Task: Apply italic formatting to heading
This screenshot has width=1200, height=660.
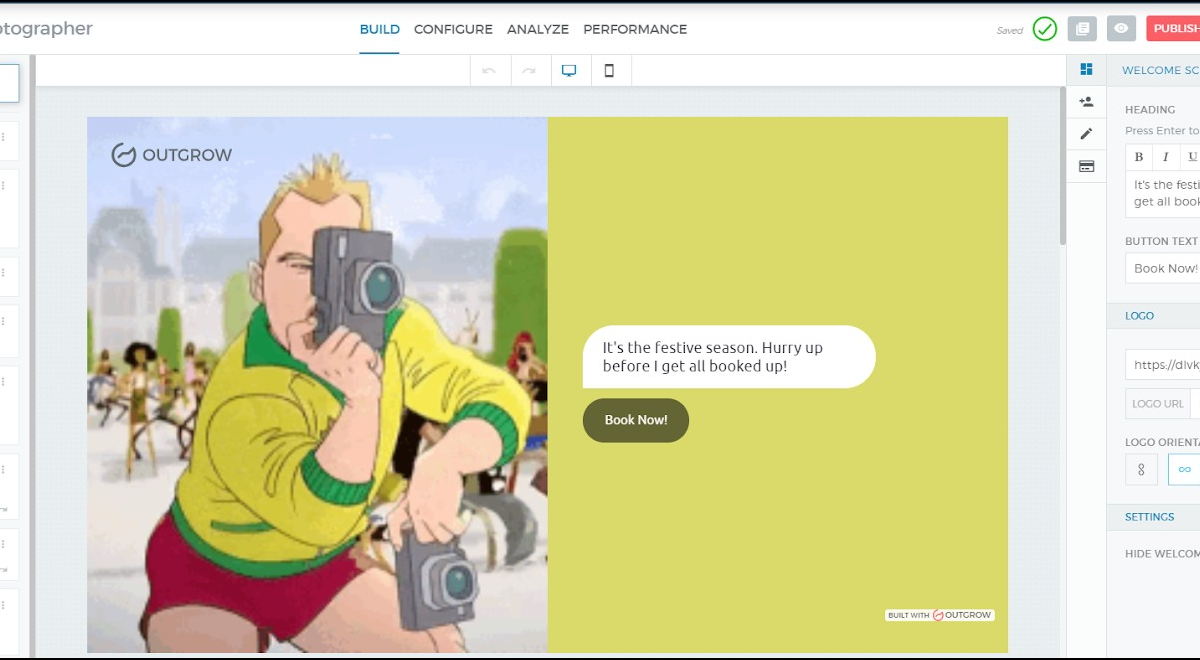Action: 1165,157
